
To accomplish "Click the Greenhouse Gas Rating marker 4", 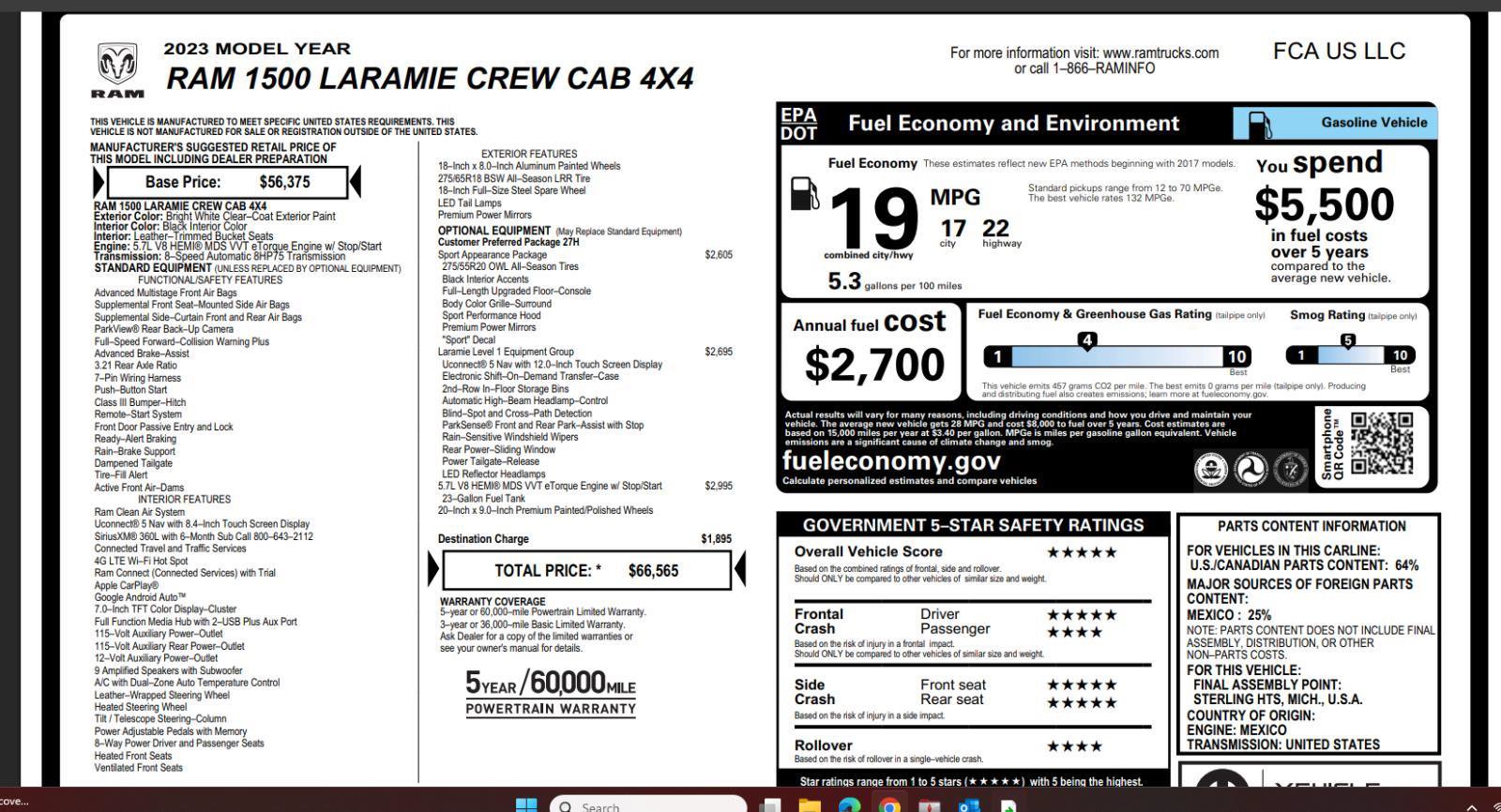I will tap(1087, 341).
